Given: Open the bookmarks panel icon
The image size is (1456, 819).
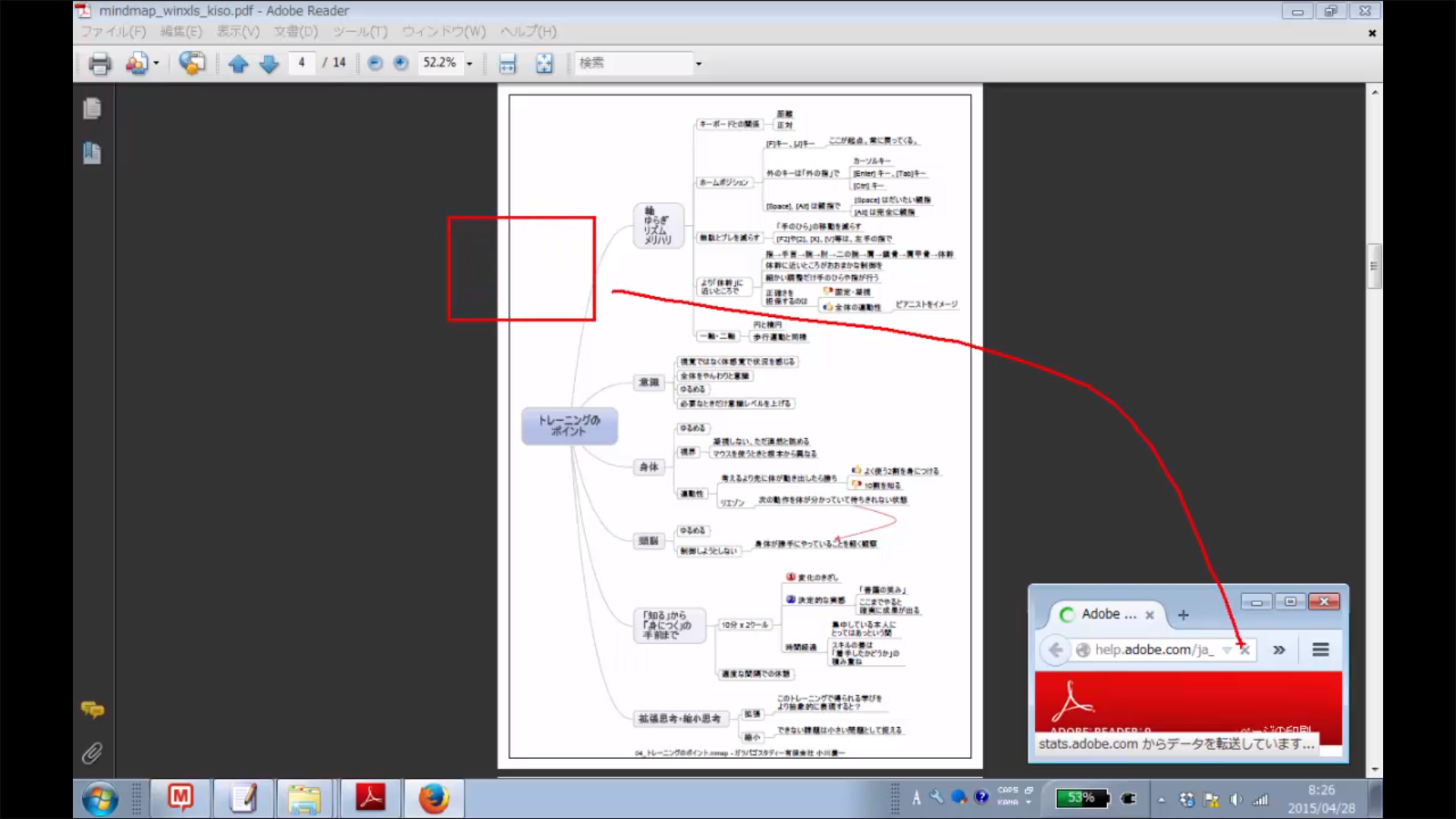Looking at the screenshot, I should coord(93,153).
